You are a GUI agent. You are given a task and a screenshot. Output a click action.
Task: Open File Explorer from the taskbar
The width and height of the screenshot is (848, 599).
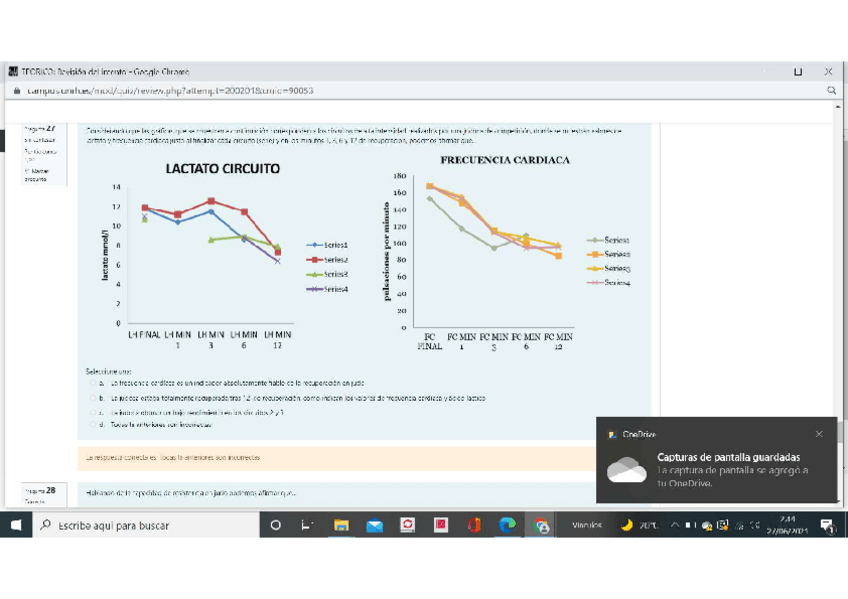[341, 525]
